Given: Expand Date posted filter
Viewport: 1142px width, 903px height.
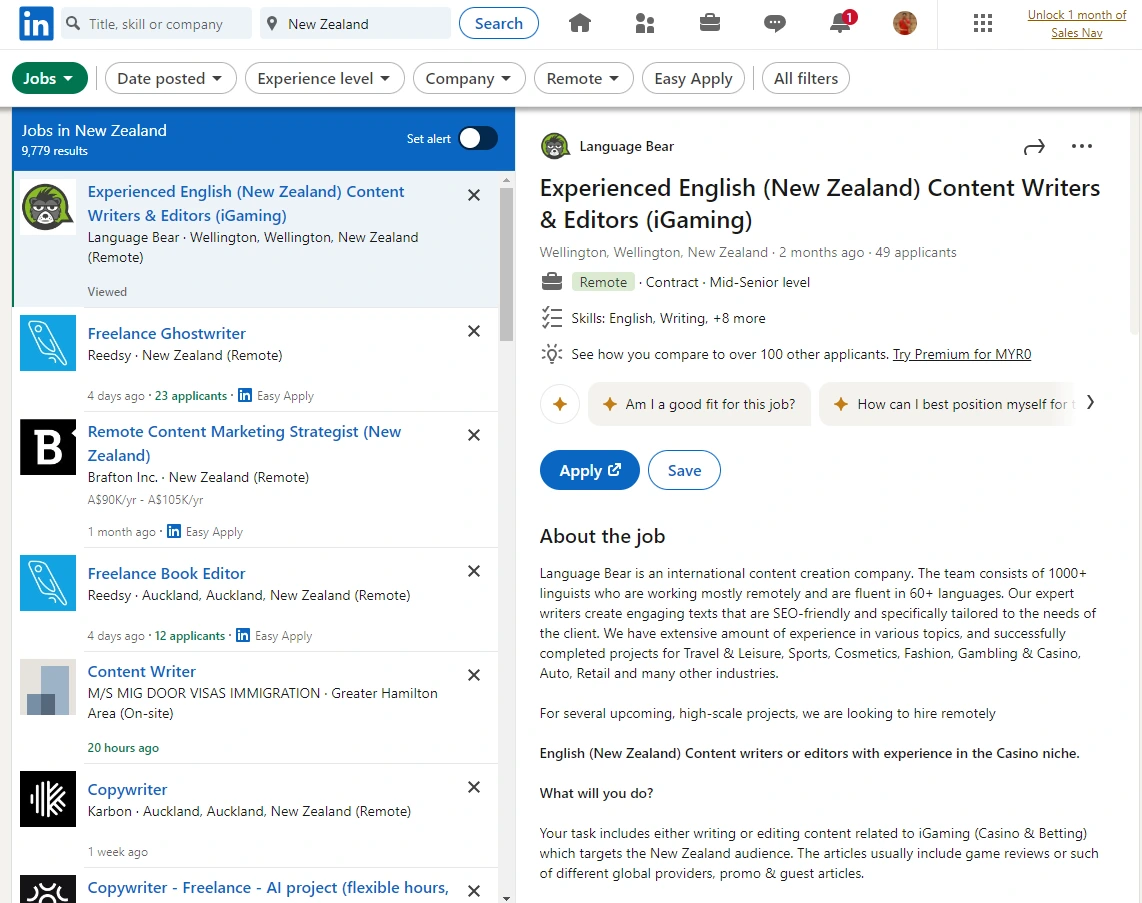Looking at the screenshot, I should [170, 79].
